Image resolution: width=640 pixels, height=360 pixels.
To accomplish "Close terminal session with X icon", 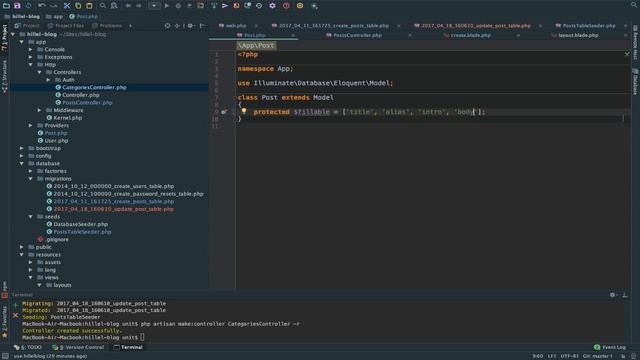I will click(16, 315).
